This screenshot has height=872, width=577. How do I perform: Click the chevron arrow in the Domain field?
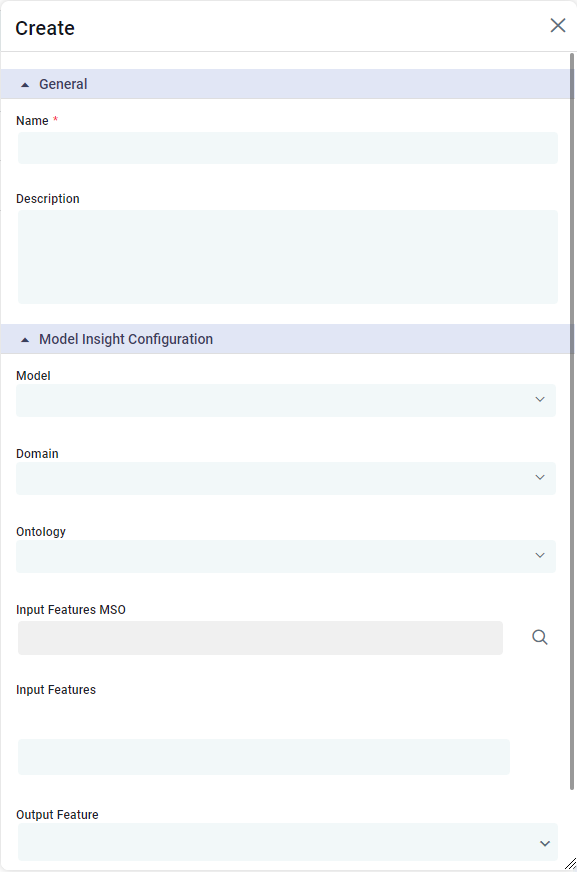(540, 478)
